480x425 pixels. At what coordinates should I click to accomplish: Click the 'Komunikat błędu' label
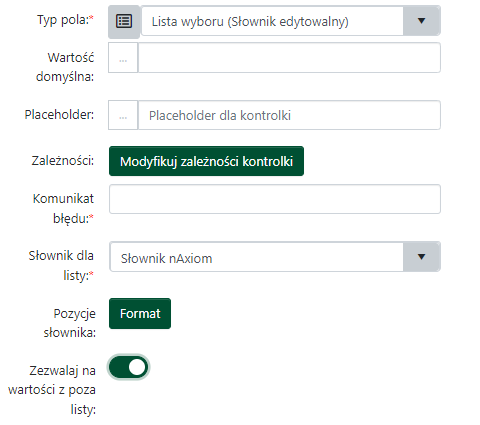(x=64, y=208)
